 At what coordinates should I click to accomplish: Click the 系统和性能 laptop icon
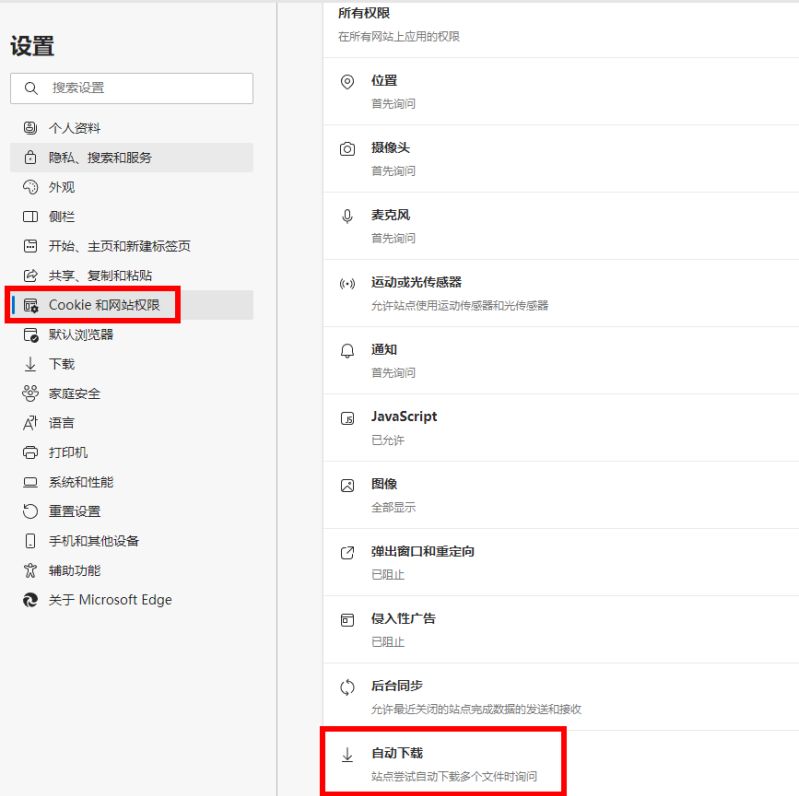30,482
